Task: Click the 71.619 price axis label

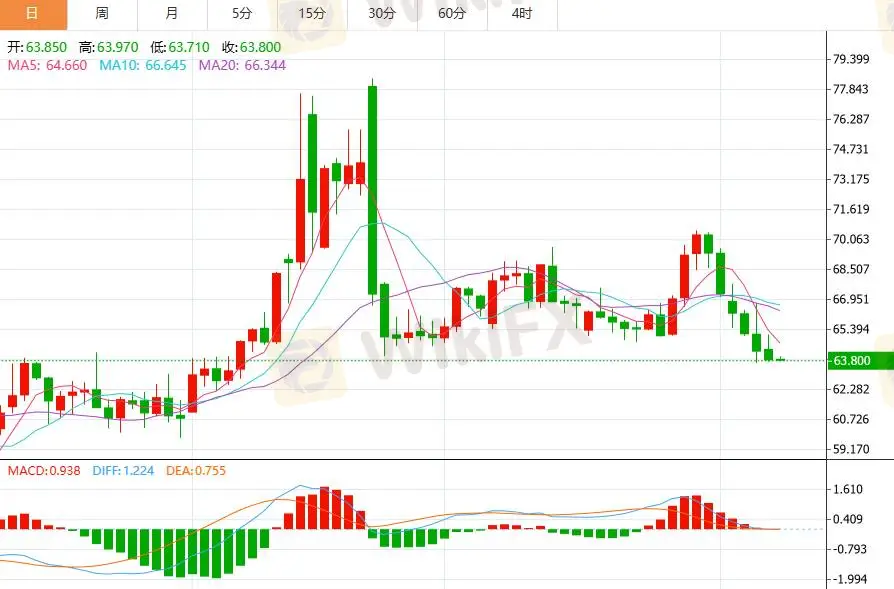Action: coord(851,209)
